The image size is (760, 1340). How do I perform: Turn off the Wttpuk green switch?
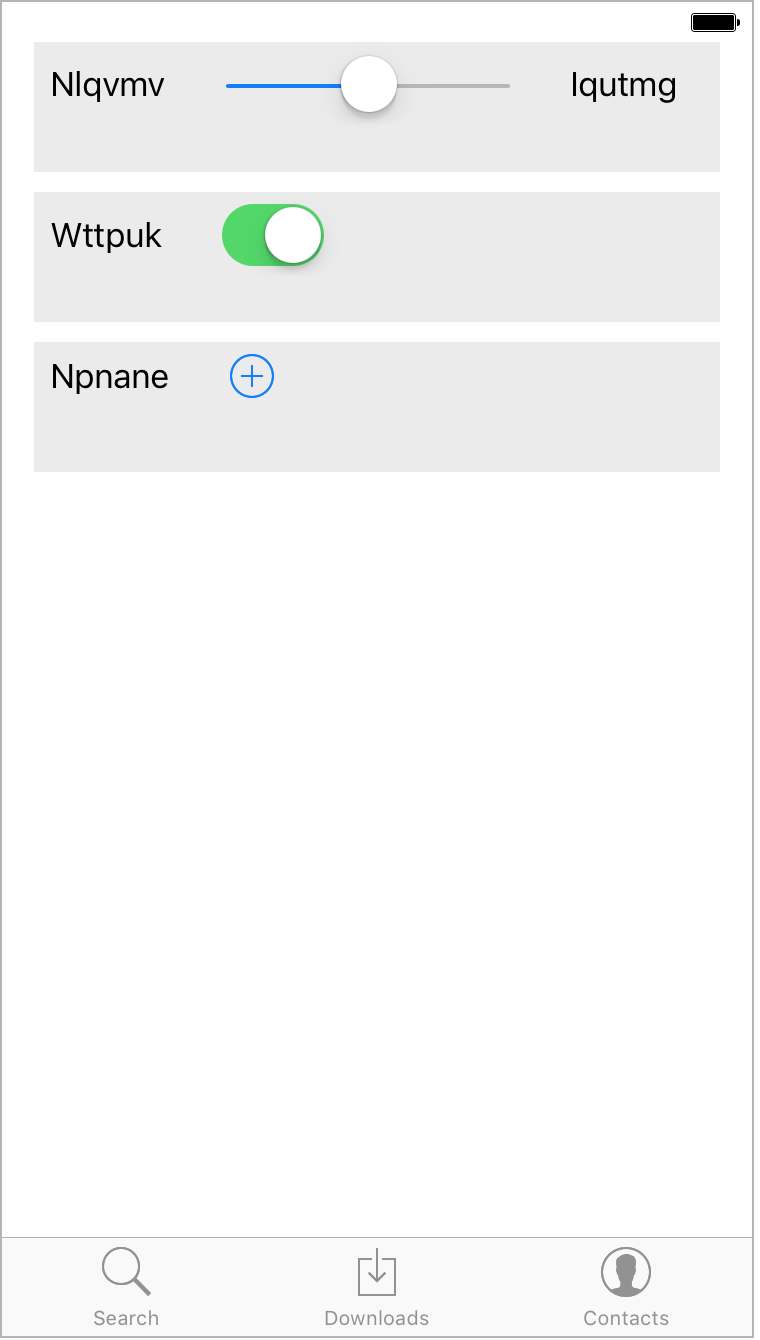[x=273, y=235]
